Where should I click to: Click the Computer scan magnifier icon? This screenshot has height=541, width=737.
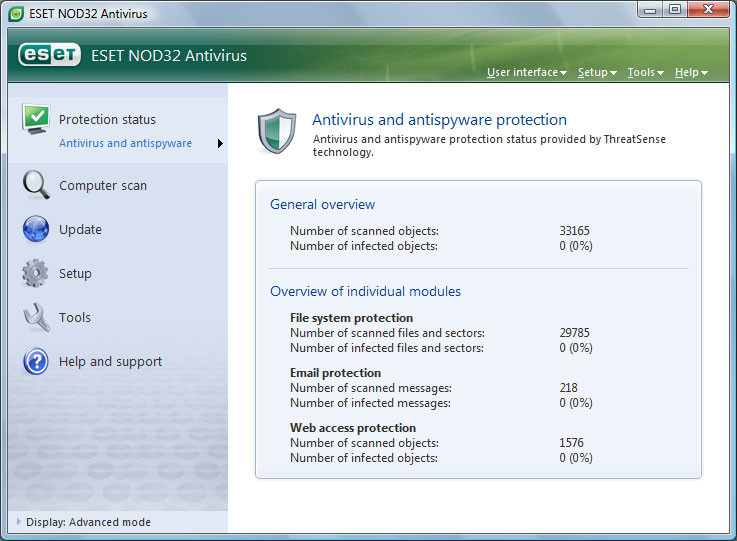[36, 185]
